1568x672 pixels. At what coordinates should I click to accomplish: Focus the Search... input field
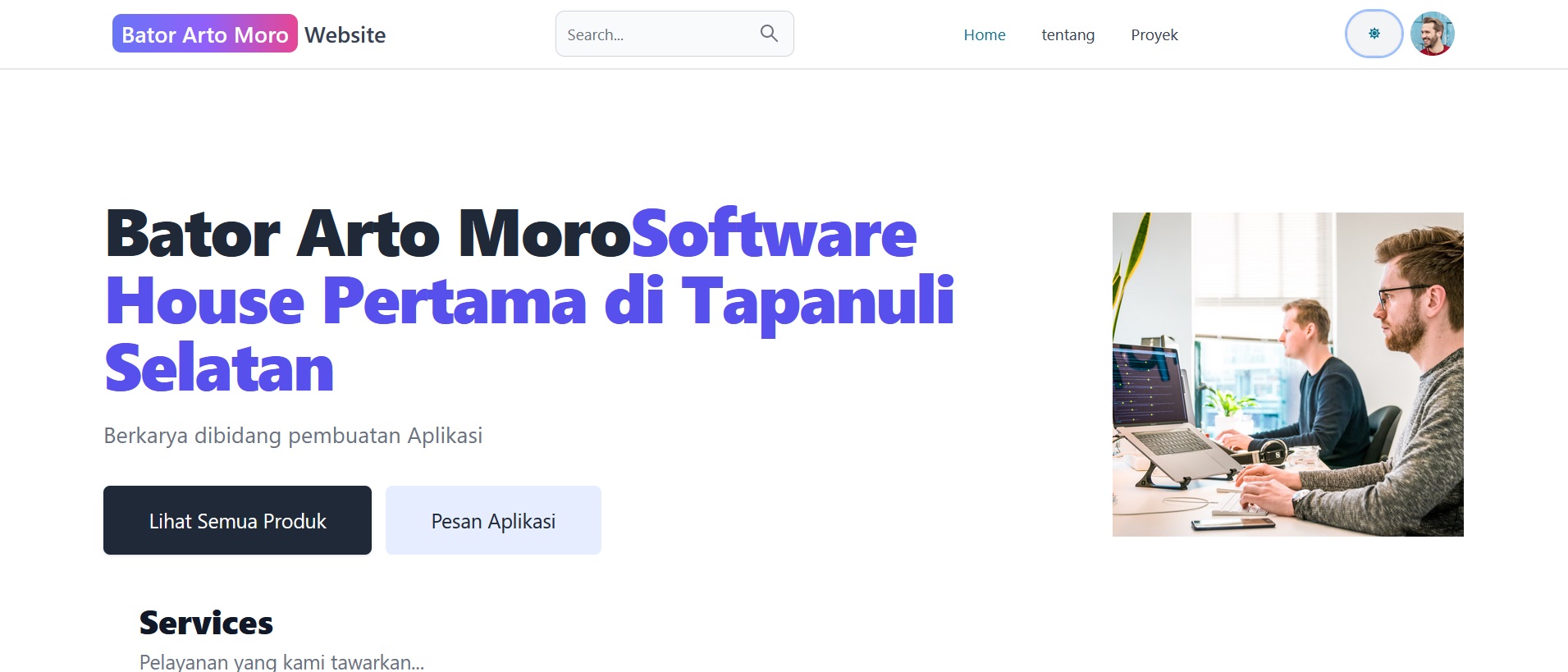[656, 34]
